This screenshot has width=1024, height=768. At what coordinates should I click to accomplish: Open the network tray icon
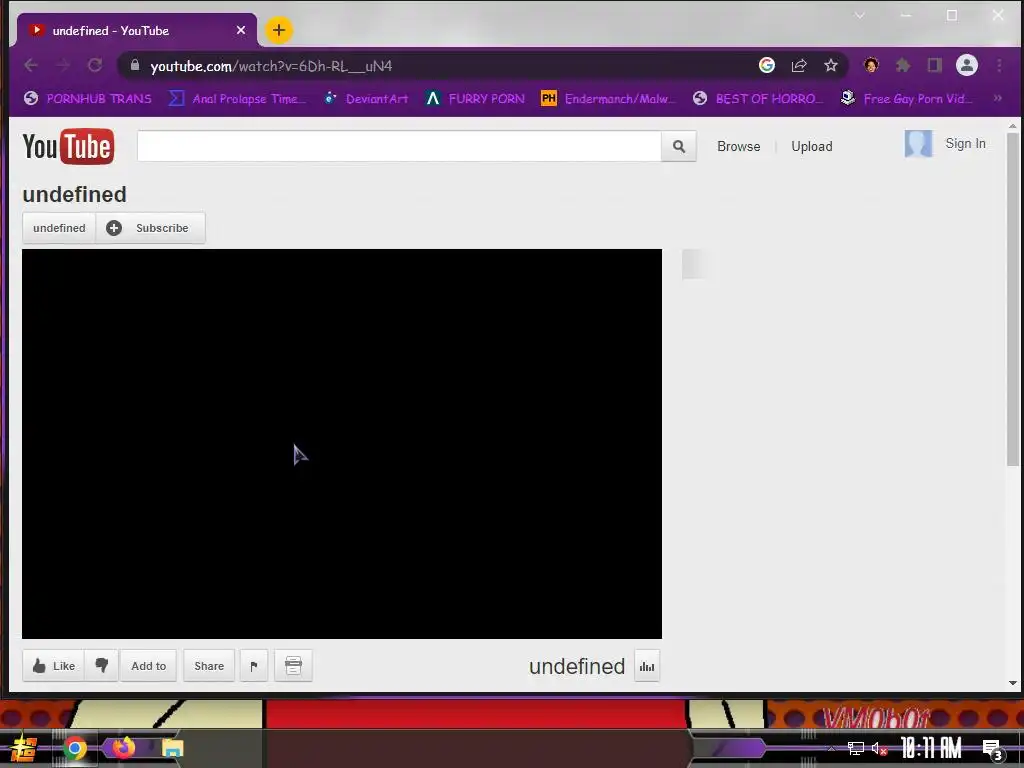pyautogui.click(x=856, y=748)
